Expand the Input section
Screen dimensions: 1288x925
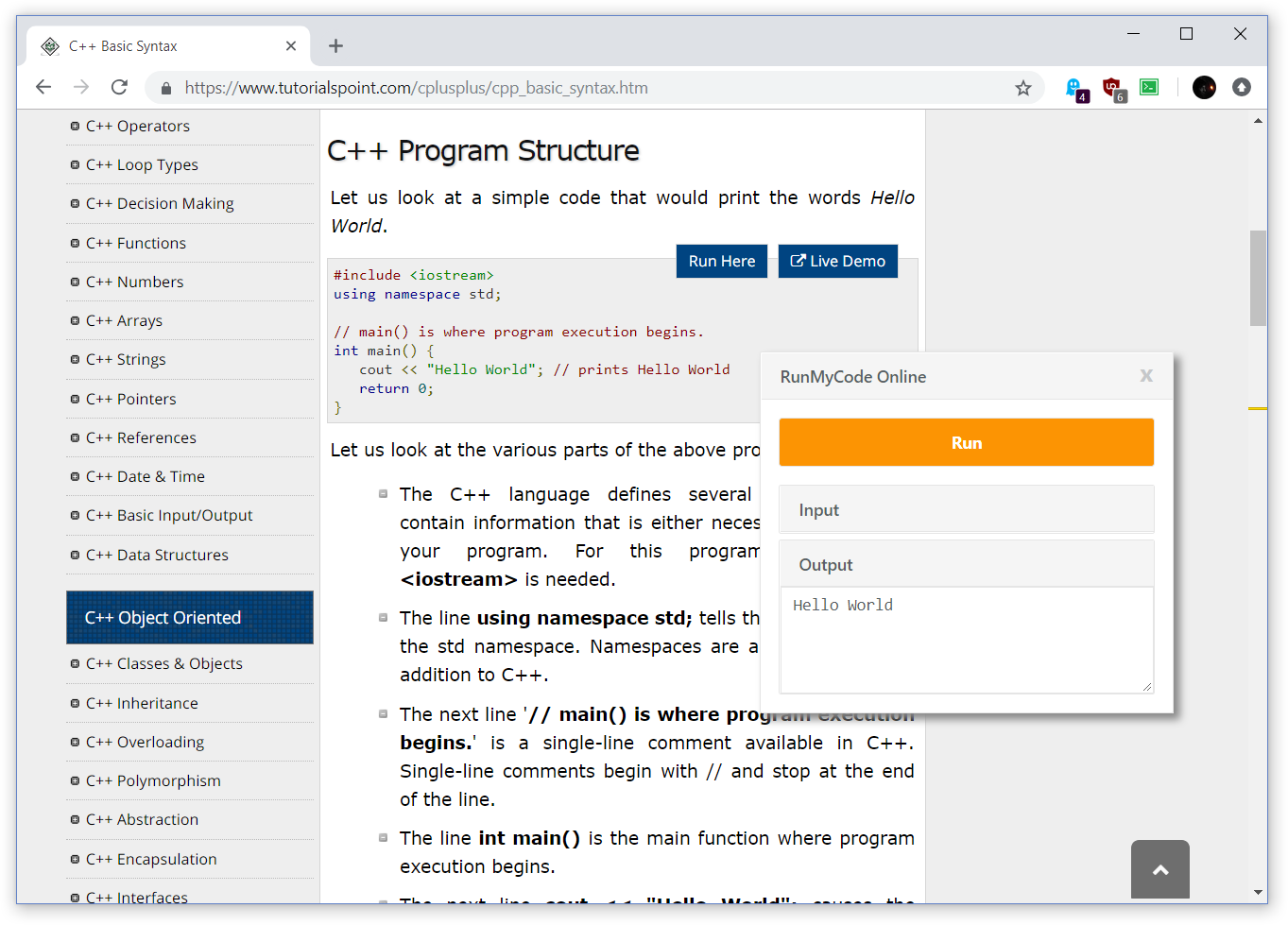coord(967,509)
